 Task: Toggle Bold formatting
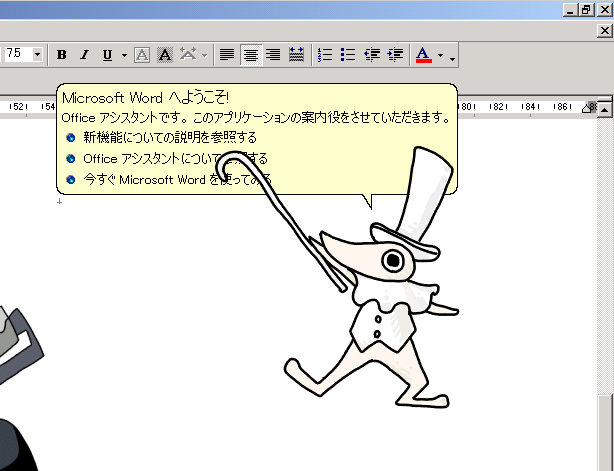[61, 55]
